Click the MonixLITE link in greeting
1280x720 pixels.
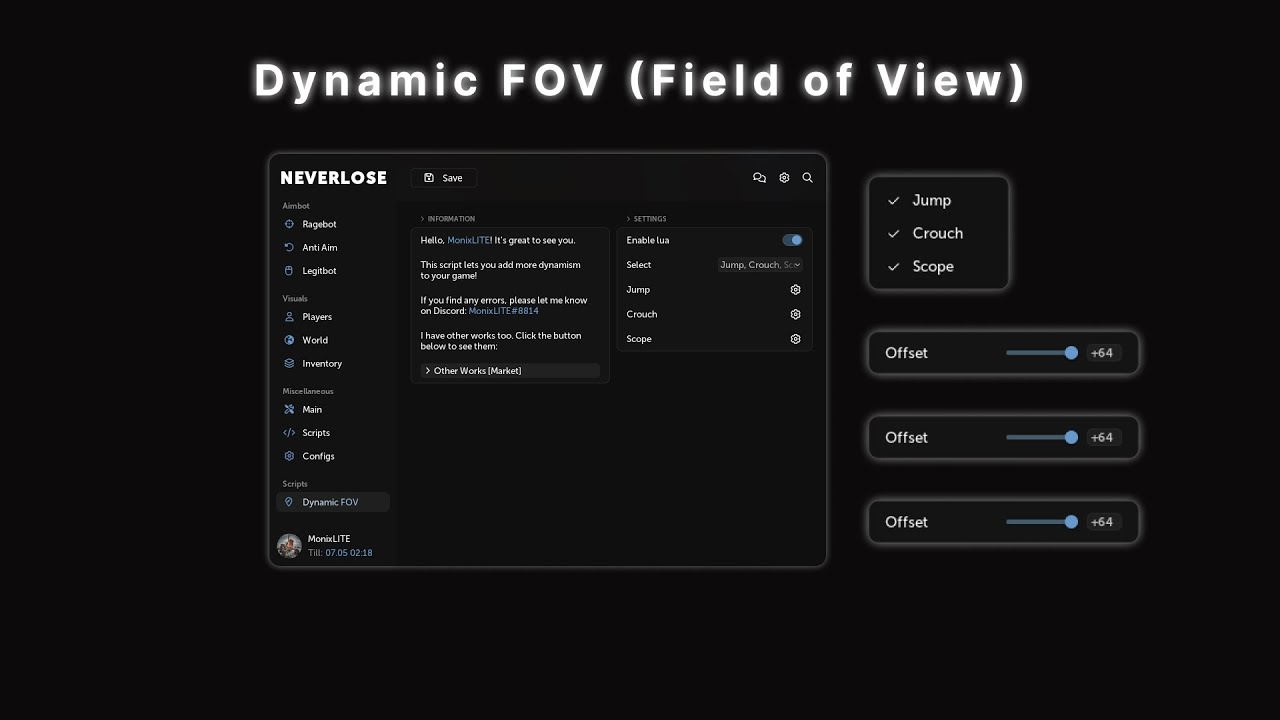[x=469, y=240]
